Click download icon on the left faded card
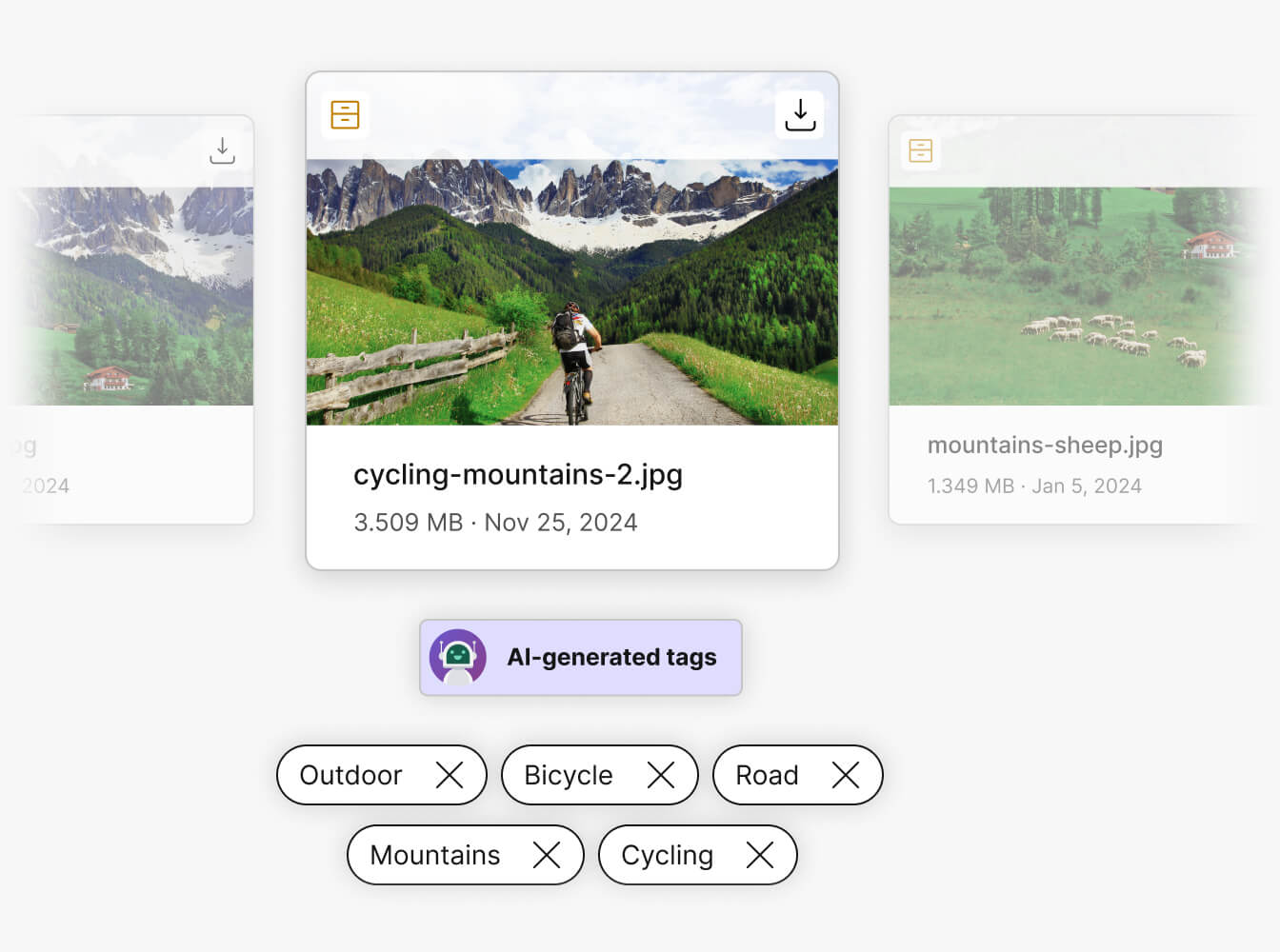Image resolution: width=1280 pixels, height=952 pixels. click(222, 150)
